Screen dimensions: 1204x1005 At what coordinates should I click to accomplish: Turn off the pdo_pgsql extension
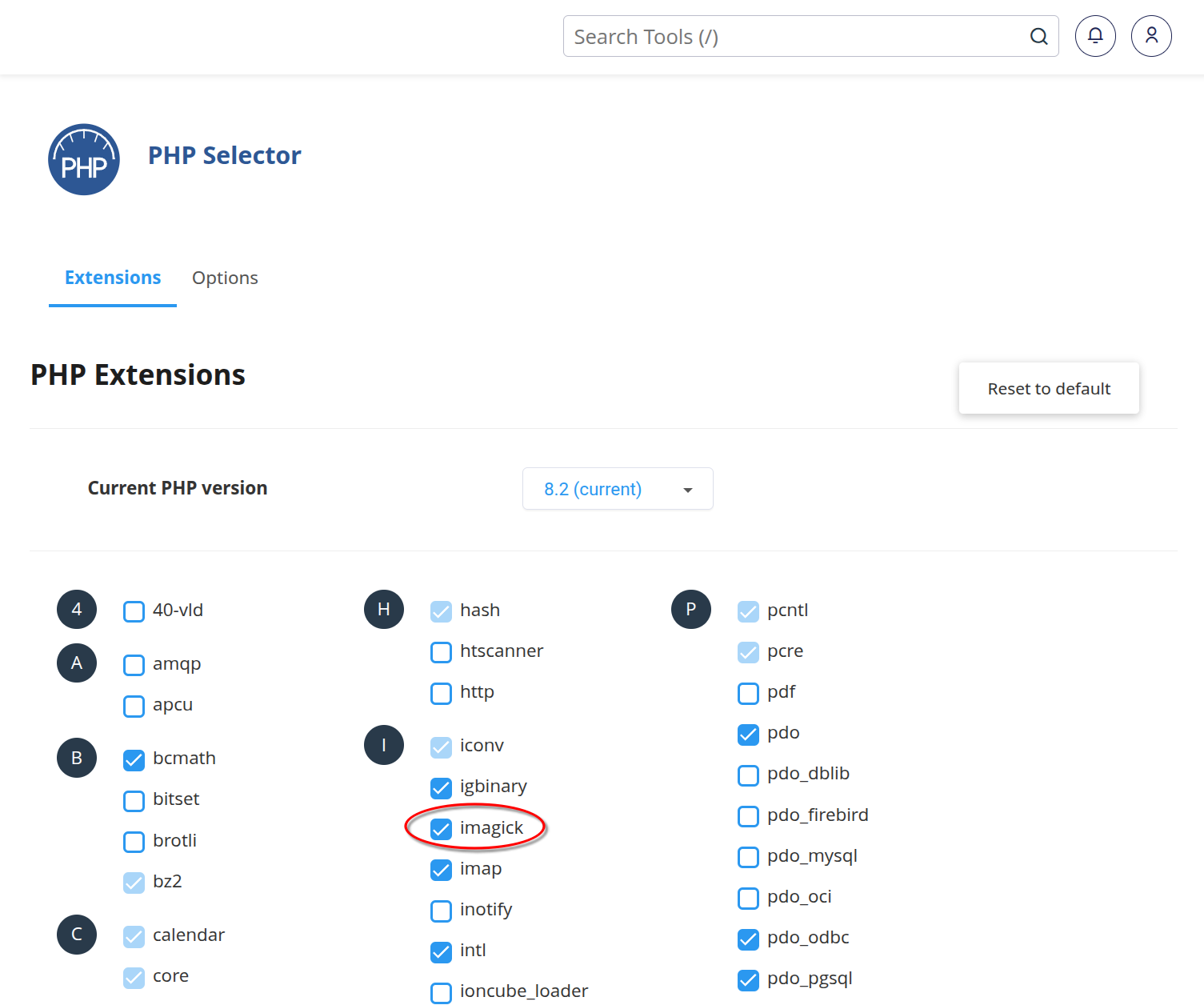pyautogui.click(x=748, y=979)
